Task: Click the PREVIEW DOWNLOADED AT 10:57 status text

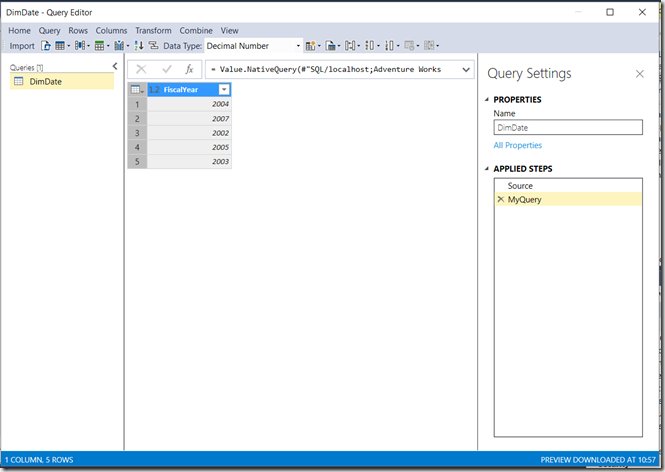Action: [598, 460]
